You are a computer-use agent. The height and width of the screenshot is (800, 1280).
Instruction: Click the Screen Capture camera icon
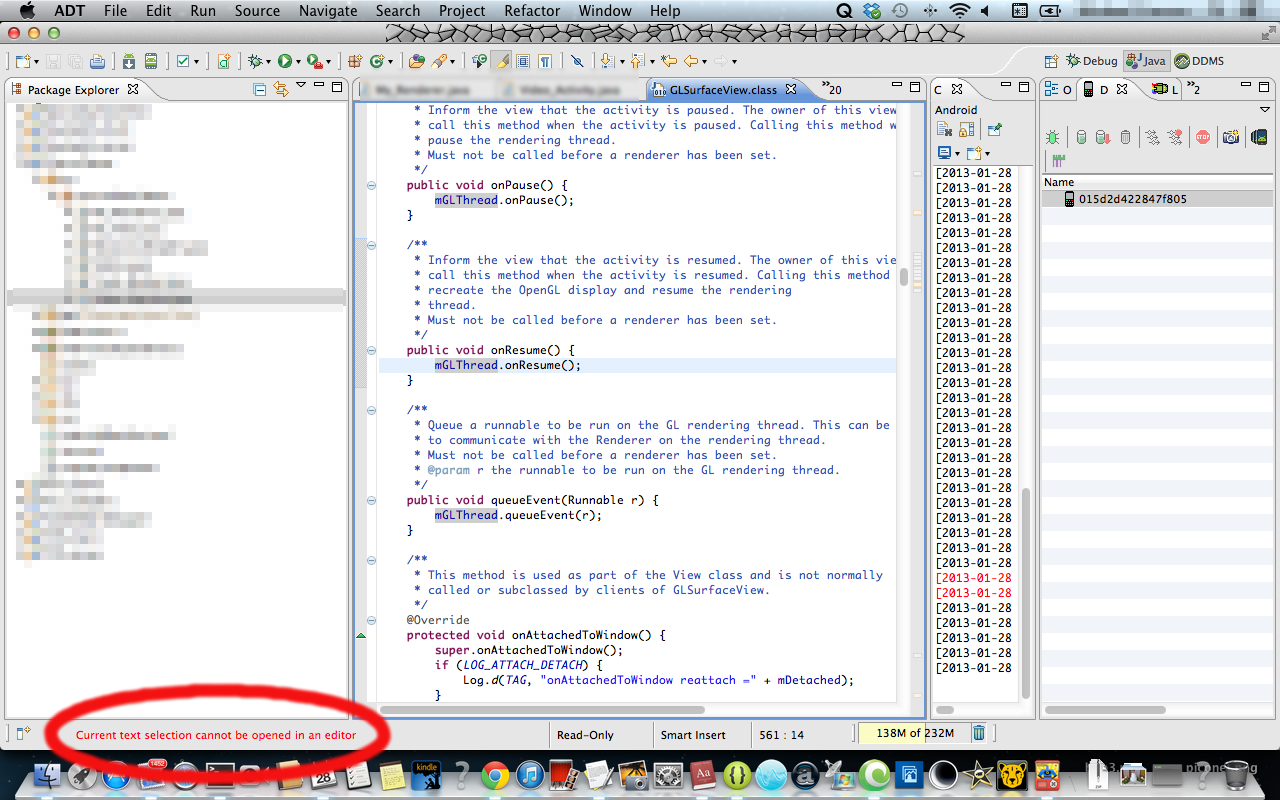tap(1231, 137)
